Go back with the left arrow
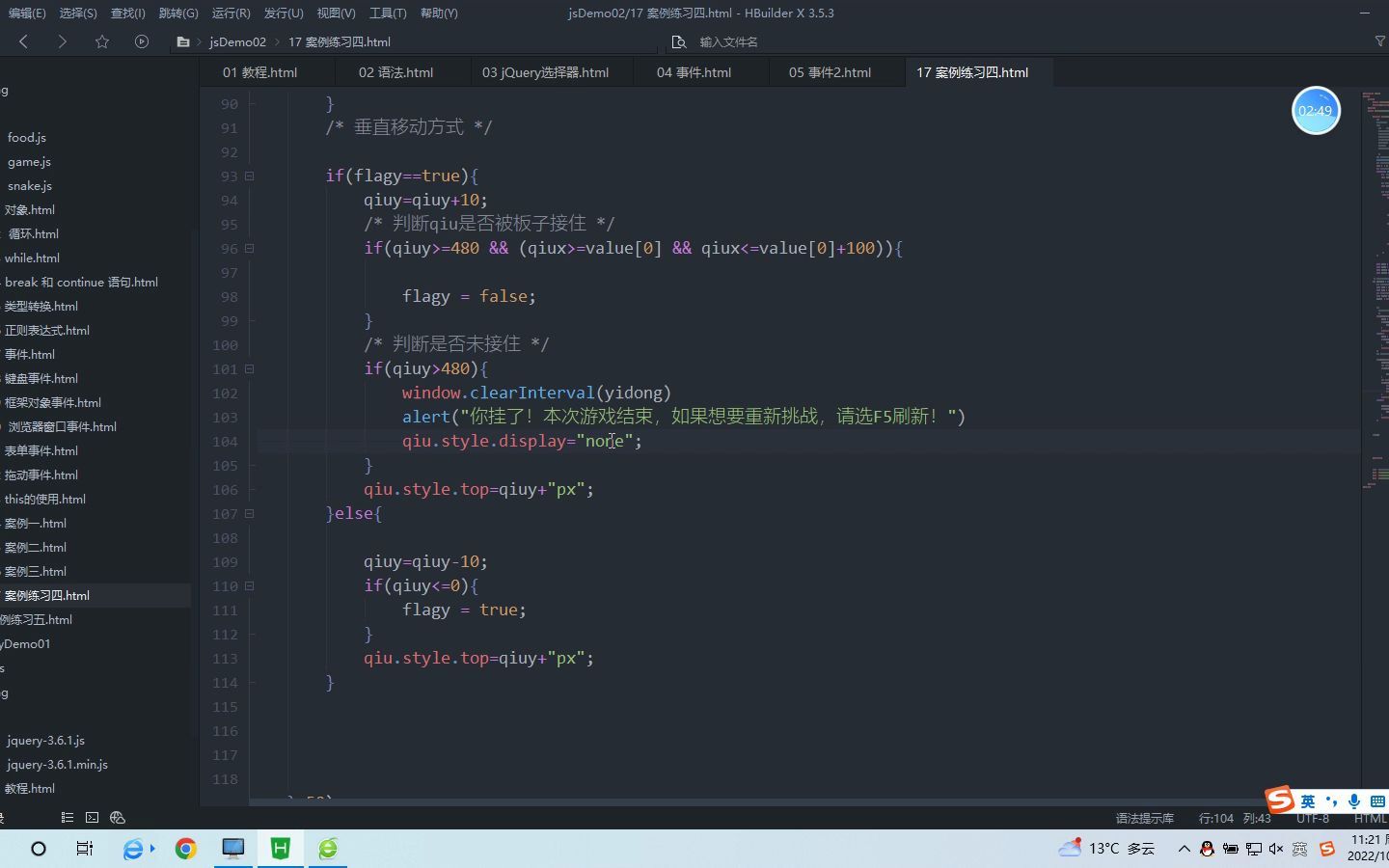The height and width of the screenshot is (868, 1389). (x=24, y=41)
